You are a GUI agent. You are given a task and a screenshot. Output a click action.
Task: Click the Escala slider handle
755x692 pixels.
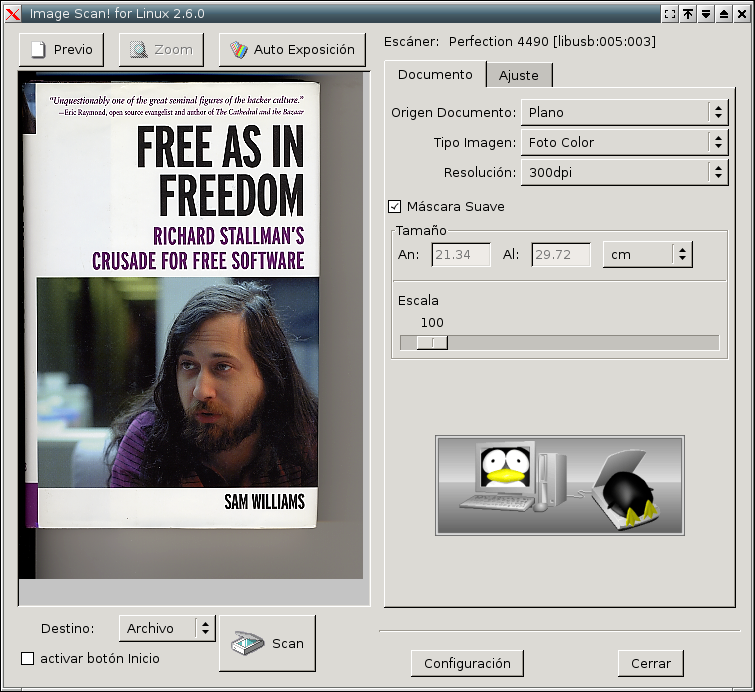click(x=432, y=343)
